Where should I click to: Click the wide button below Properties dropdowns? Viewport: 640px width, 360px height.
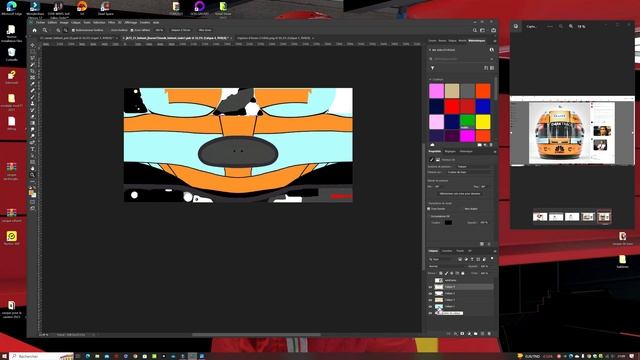(460, 193)
